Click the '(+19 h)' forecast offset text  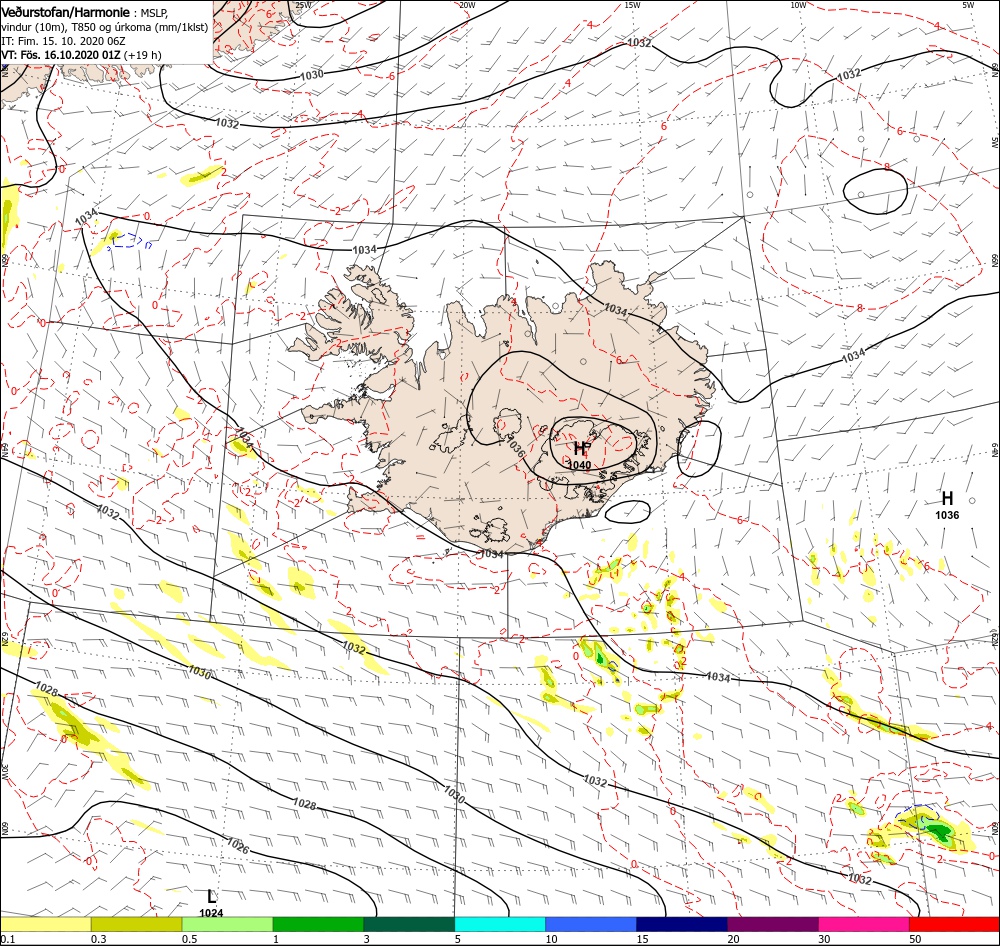click(x=142, y=55)
